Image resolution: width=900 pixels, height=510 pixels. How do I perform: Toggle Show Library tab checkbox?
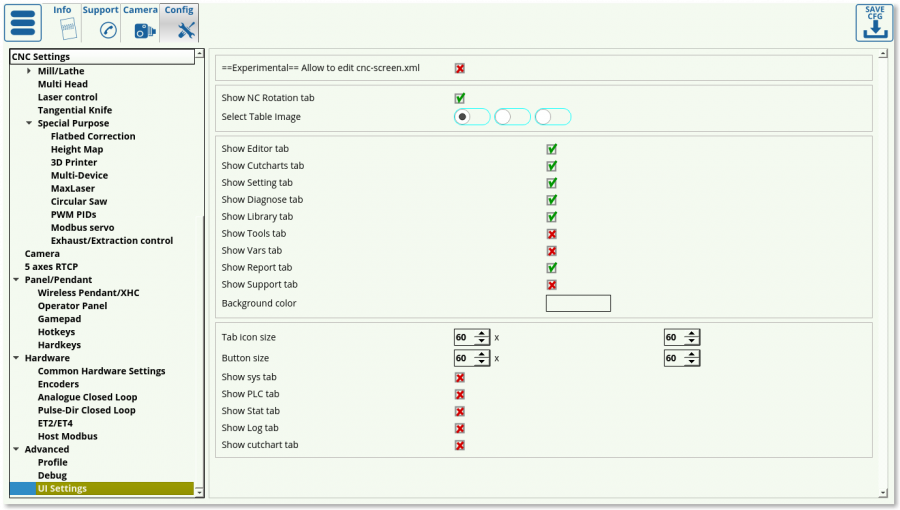tap(552, 217)
